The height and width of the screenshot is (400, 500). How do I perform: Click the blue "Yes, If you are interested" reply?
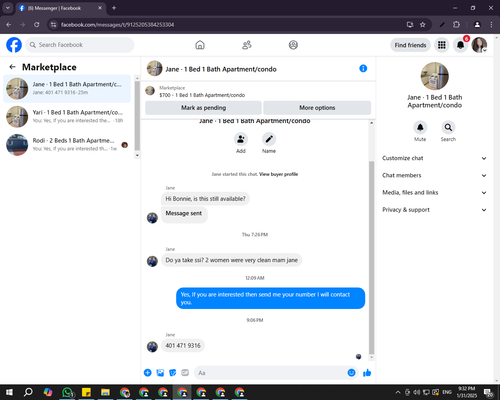click(270, 298)
